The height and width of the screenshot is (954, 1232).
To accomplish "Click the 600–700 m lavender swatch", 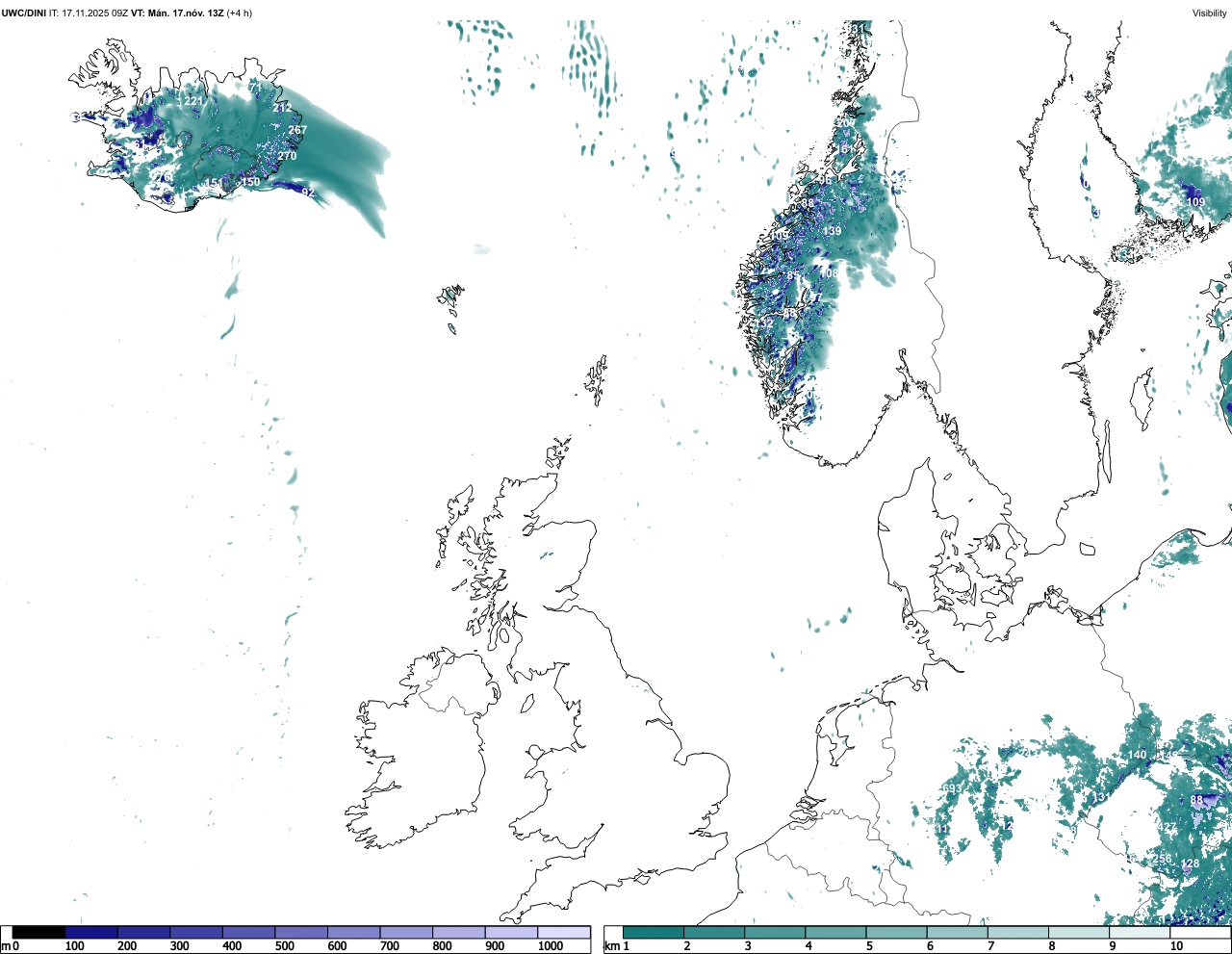I will tap(353, 932).
